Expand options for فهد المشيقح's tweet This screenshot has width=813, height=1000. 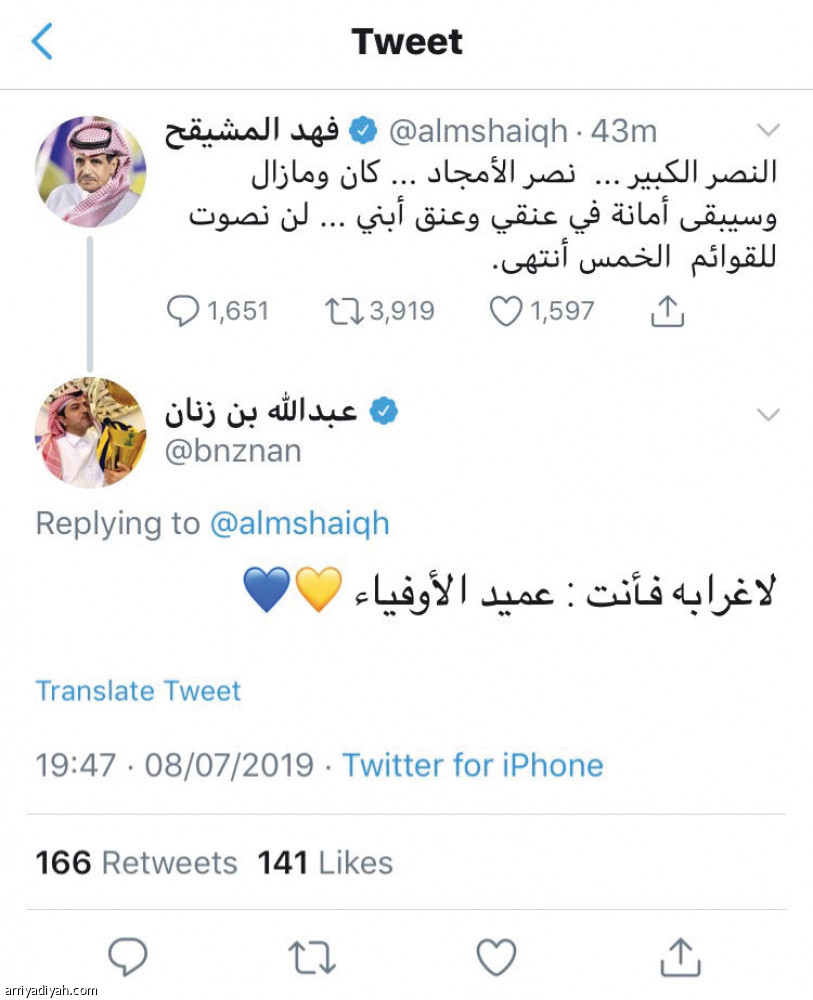tap(770, 130)
